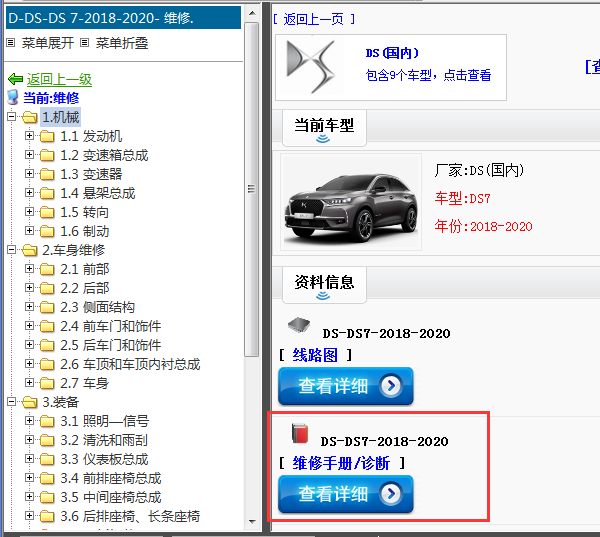
Task: Open the 维修手册/诊断 link
Action: tap(341, 463)
